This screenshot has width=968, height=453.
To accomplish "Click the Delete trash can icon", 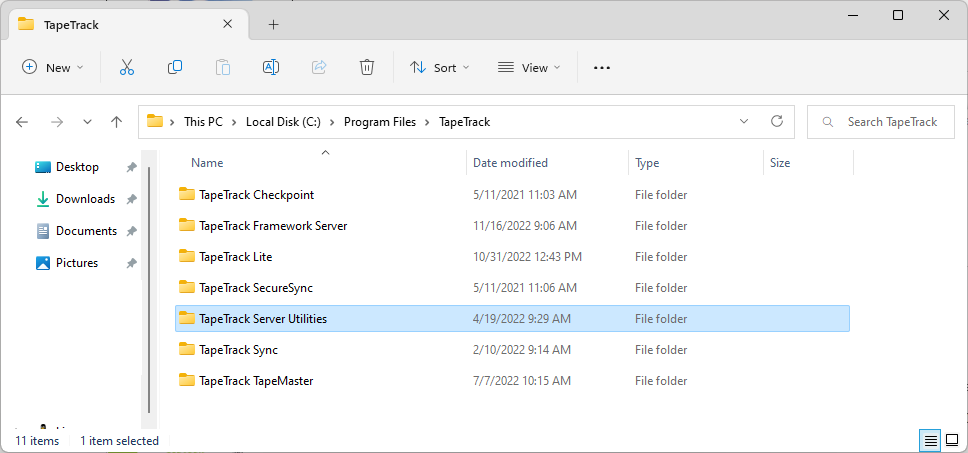I will (x=367, y=67).
